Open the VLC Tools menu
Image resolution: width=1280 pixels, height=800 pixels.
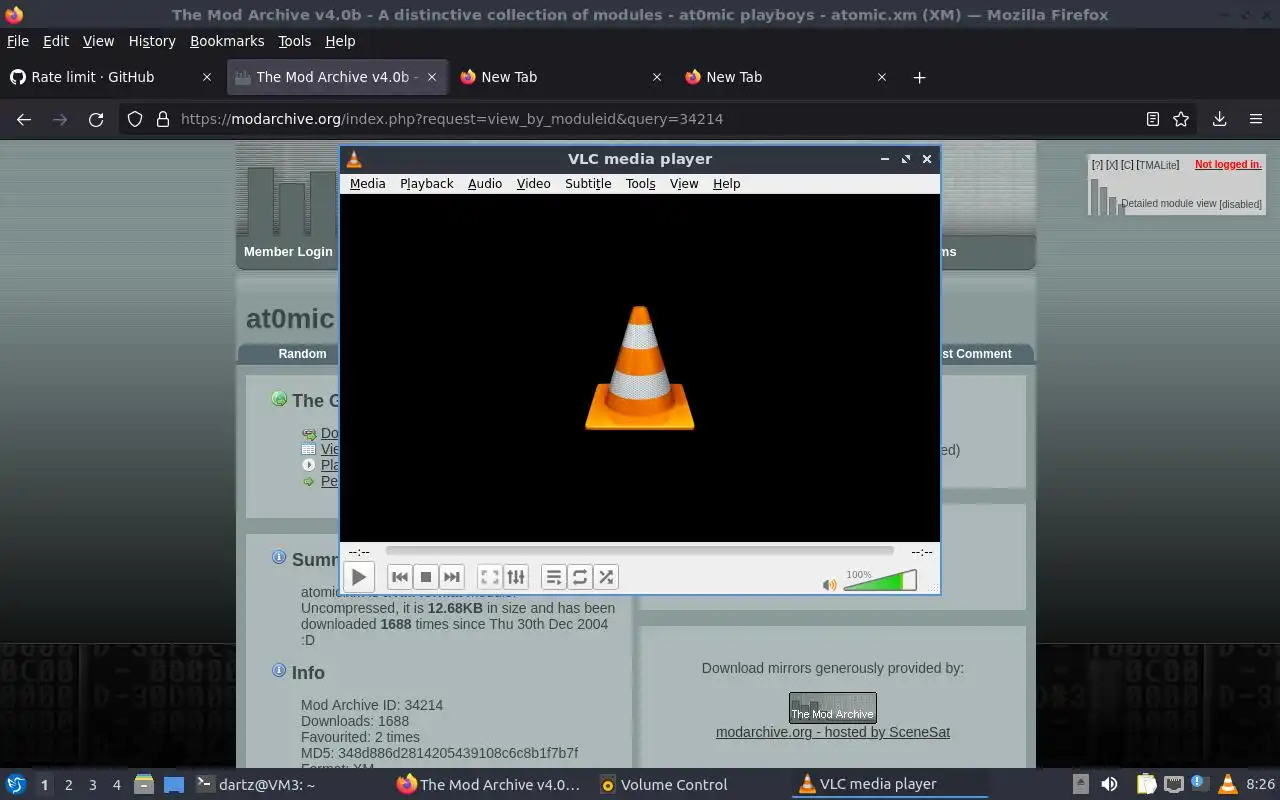640,184
